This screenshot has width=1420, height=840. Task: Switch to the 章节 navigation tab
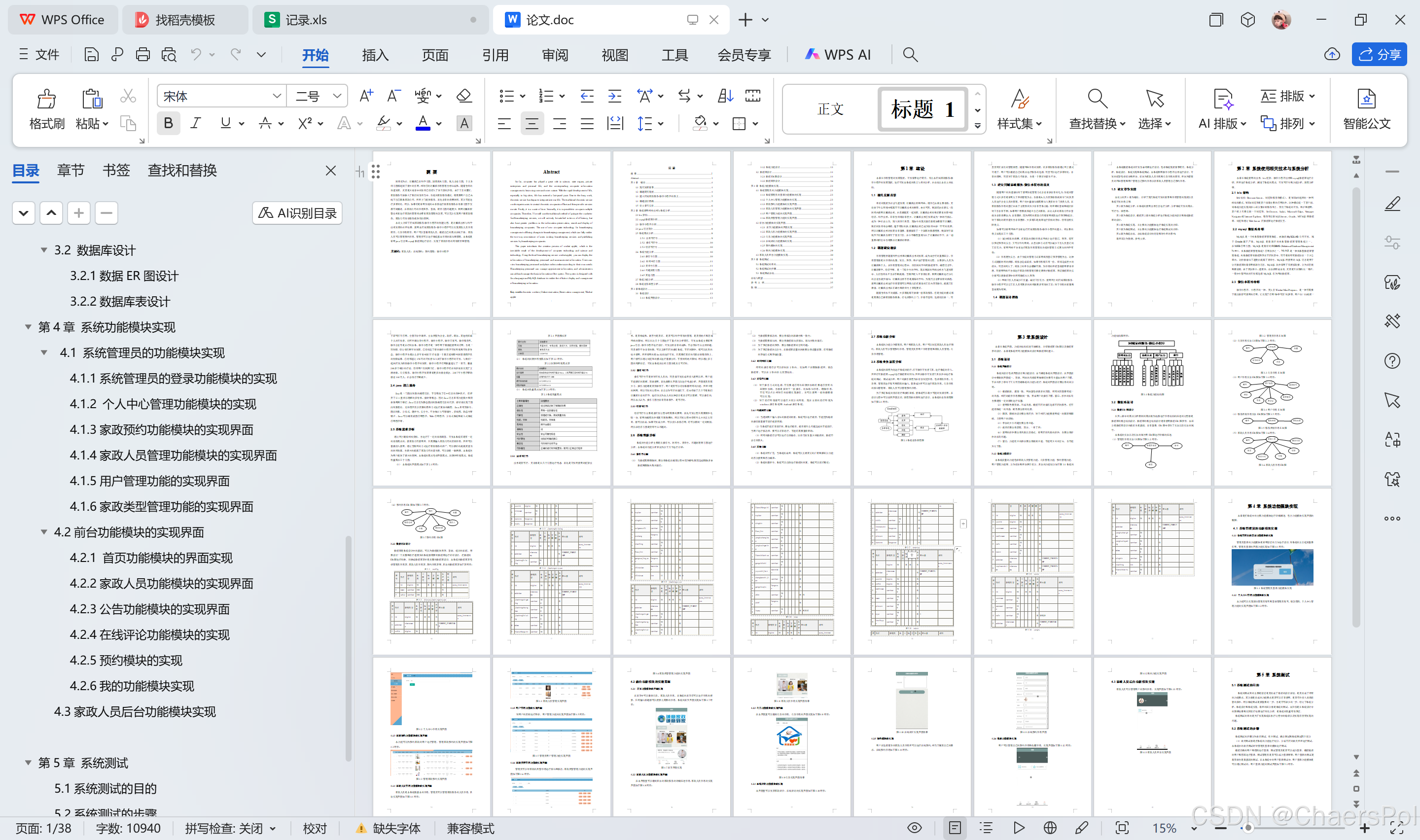71,170
